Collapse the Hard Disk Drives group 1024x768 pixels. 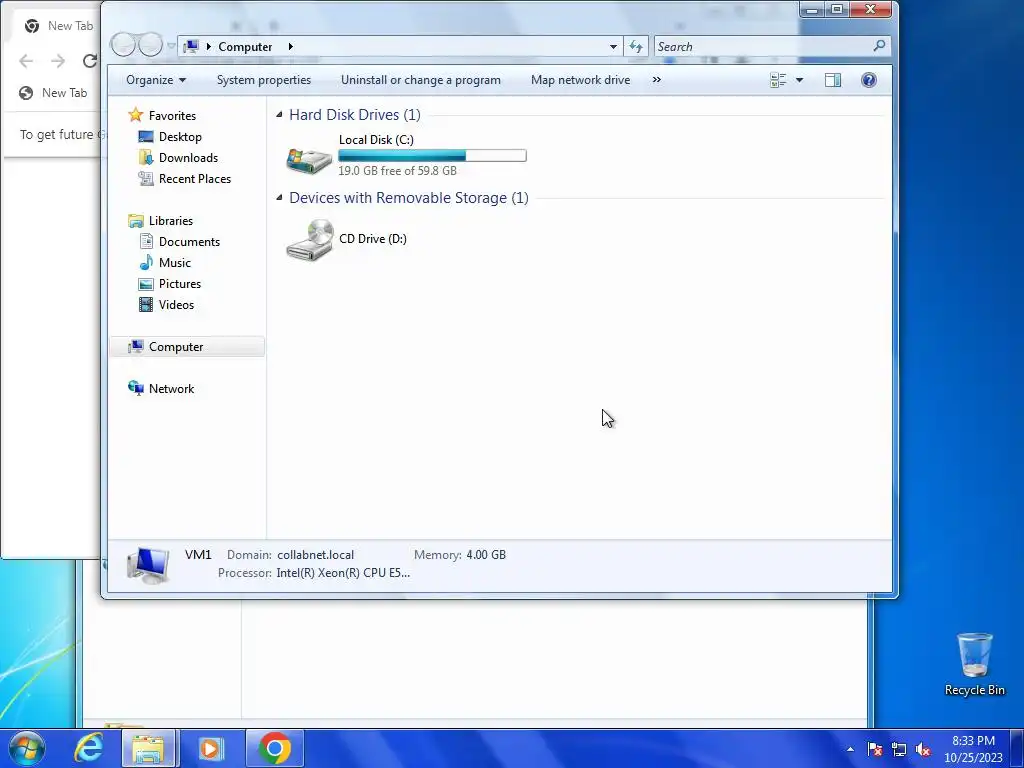[x=280, y=115]
